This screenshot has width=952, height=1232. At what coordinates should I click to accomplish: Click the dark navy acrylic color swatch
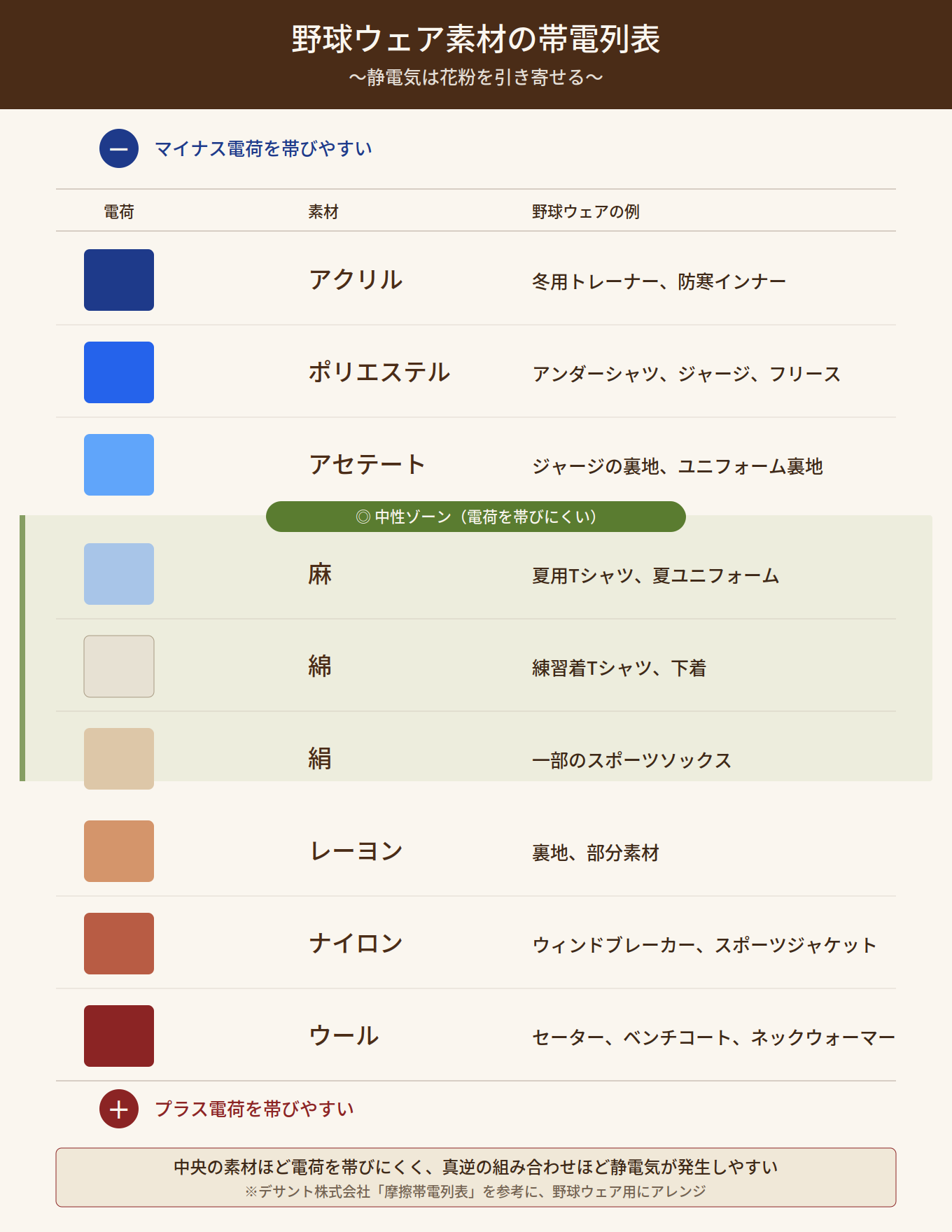point(119,280)
